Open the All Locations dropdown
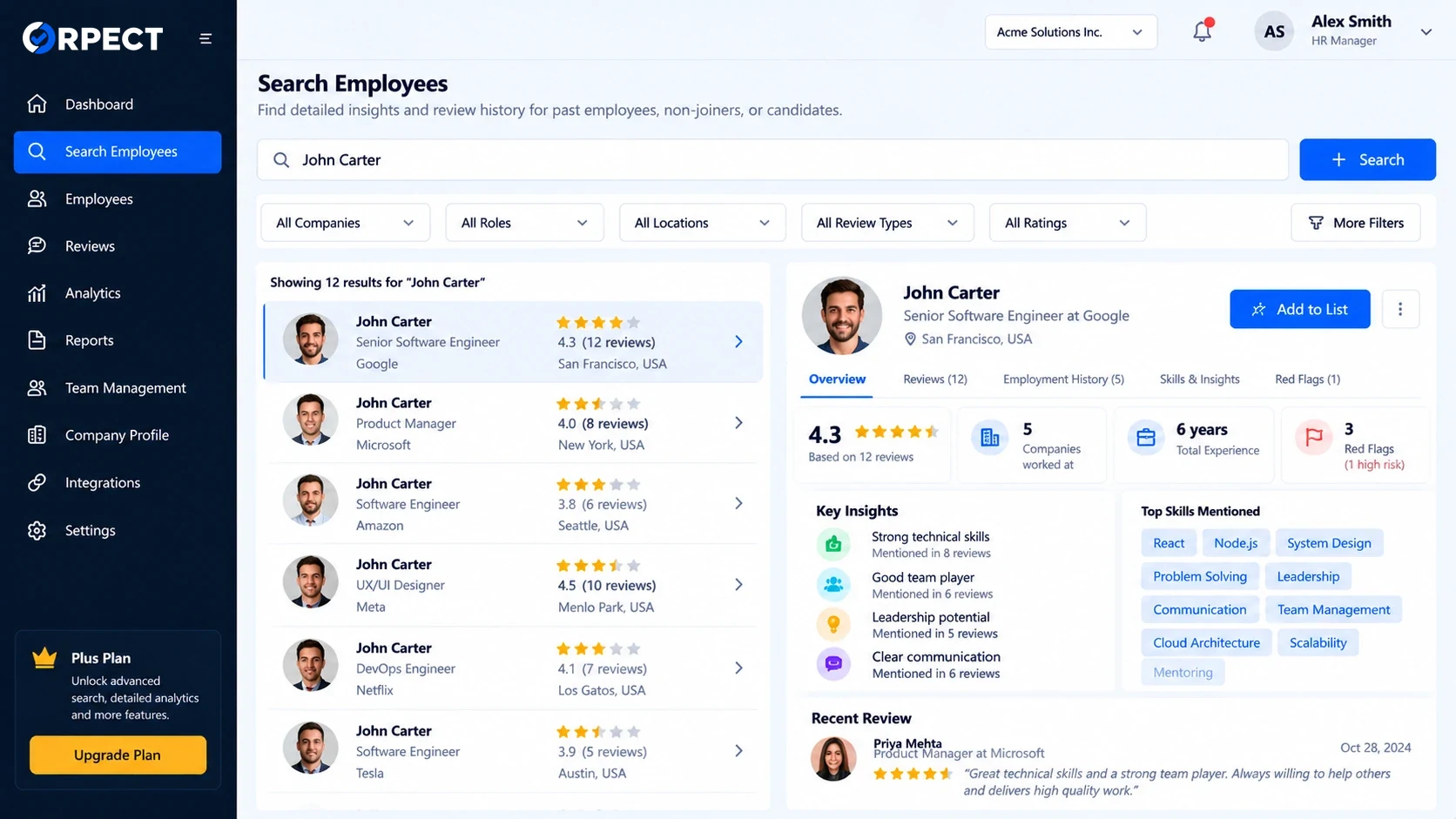The image size is (1456, 819). point(703,223)
